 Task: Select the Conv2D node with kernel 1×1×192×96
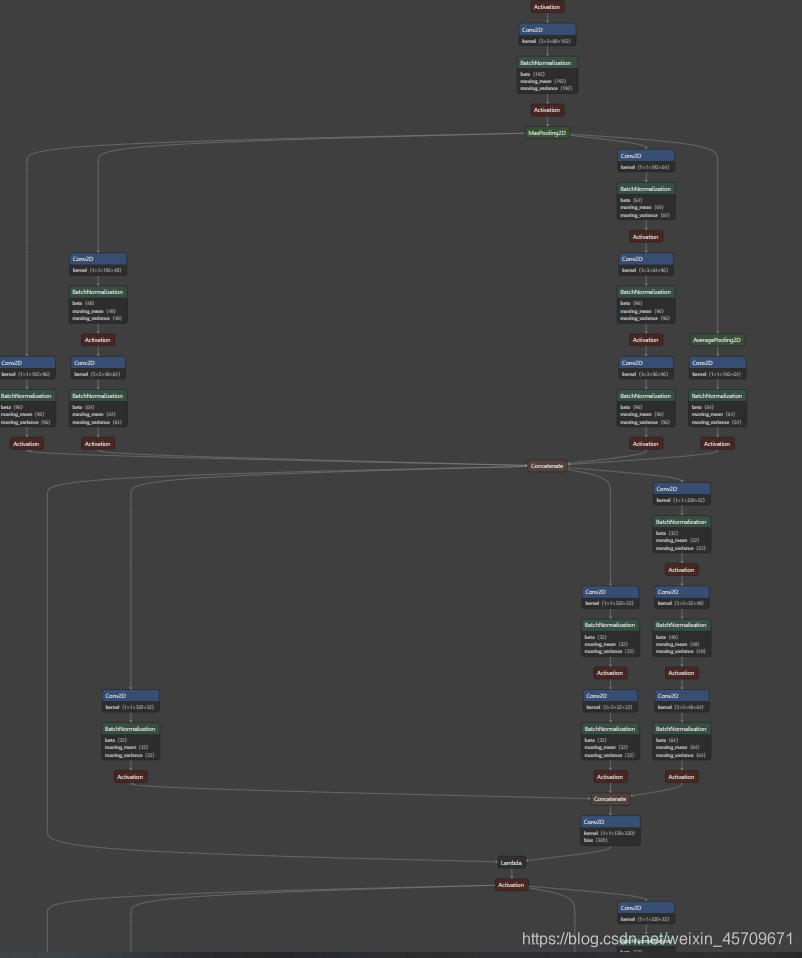pos(27,368)
